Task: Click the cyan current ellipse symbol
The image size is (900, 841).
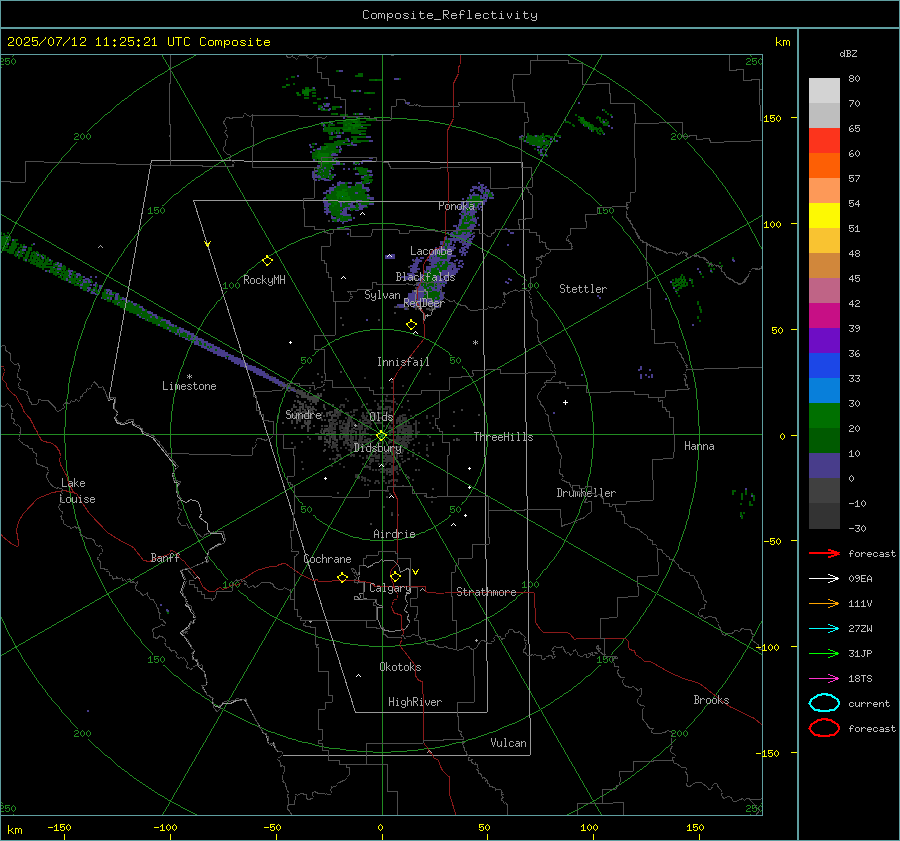Action: tap(824, 703)
